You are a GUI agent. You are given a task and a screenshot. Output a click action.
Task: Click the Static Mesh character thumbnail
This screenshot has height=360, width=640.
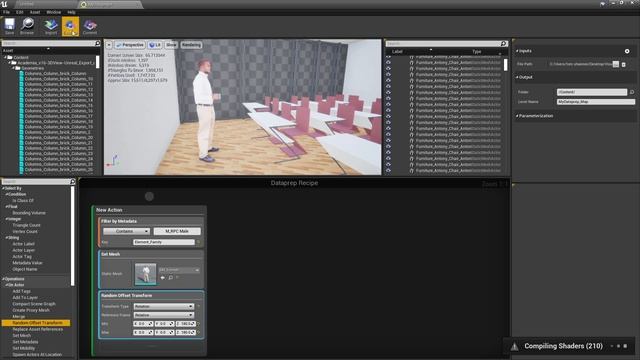(145, 274)
